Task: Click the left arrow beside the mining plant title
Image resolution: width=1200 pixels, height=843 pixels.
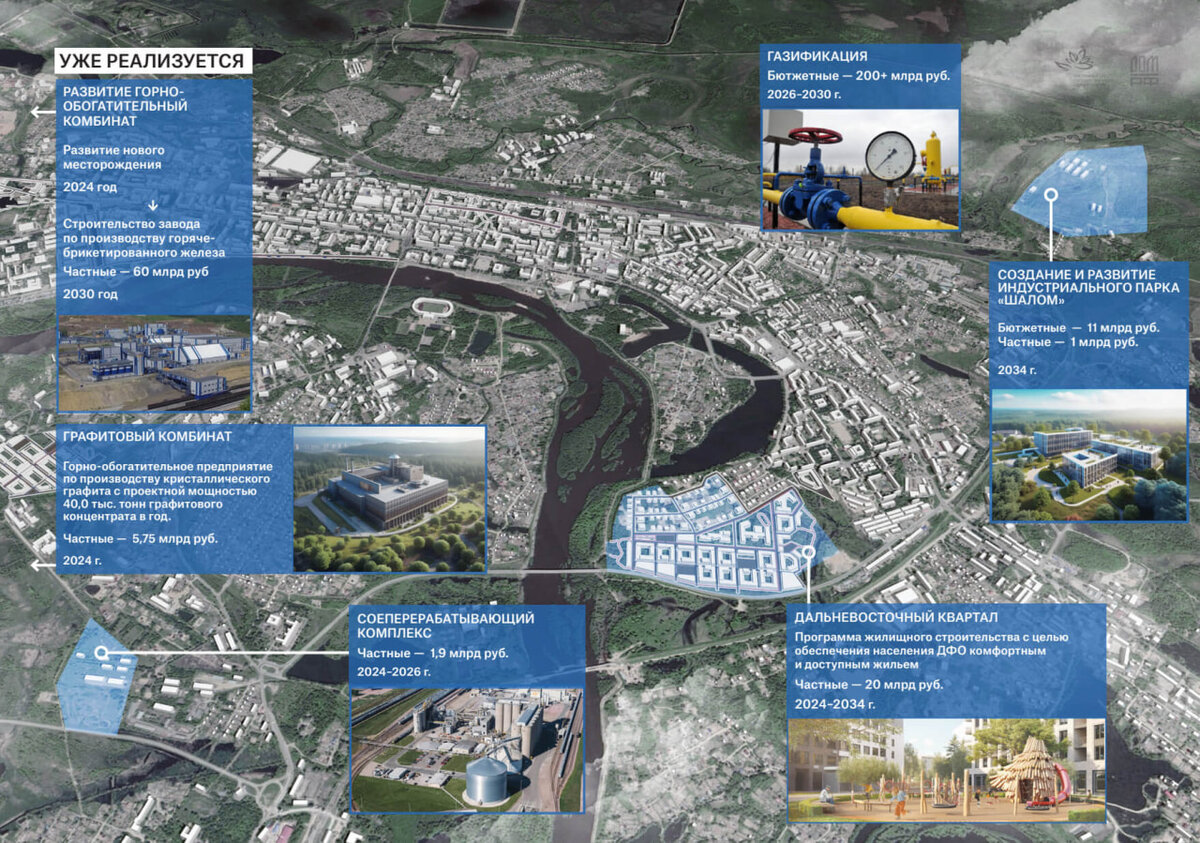Action: coord(42,112)
